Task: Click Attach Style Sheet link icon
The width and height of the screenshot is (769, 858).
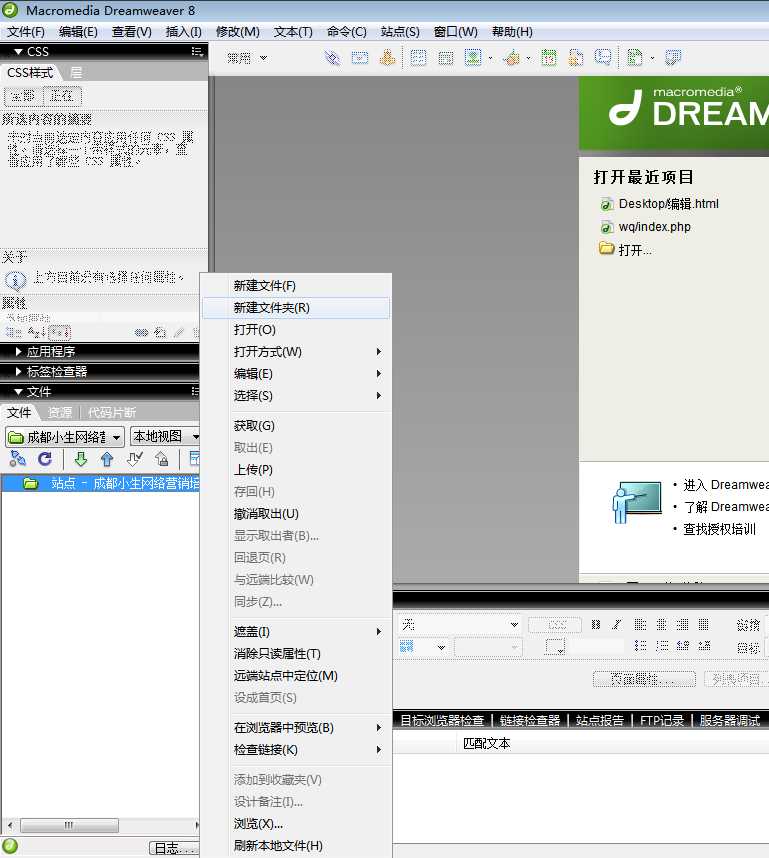Action: 141,332
